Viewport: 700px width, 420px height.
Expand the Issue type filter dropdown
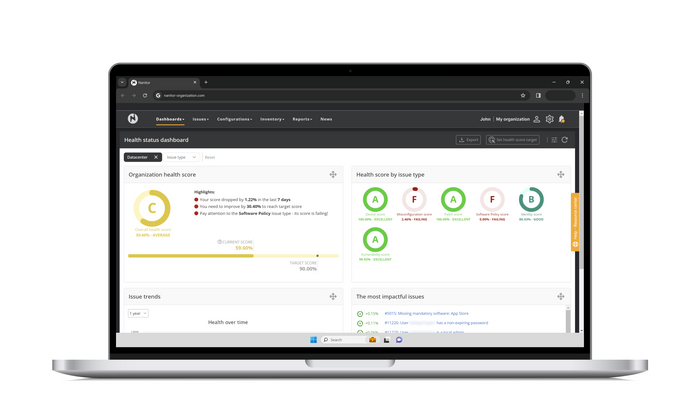[x=181, y=157]
